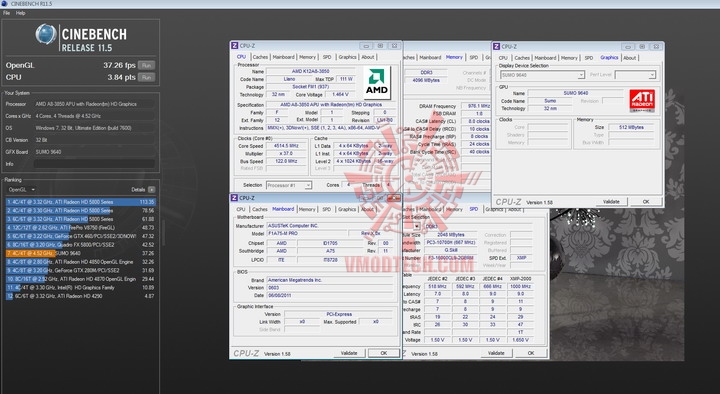720x394 pixels.
Task: Click CPU-Z icon in graphics window title
Action: (x=496, y=46)
